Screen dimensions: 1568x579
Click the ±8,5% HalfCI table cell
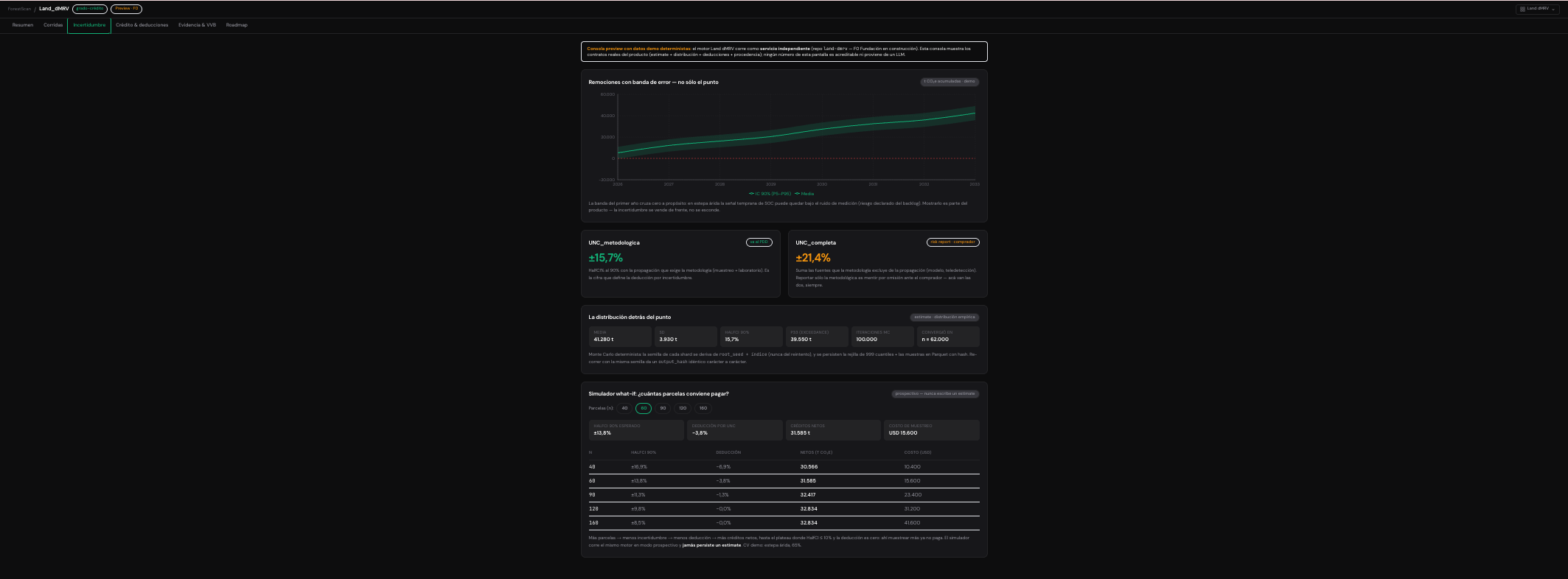click(638, 523)
